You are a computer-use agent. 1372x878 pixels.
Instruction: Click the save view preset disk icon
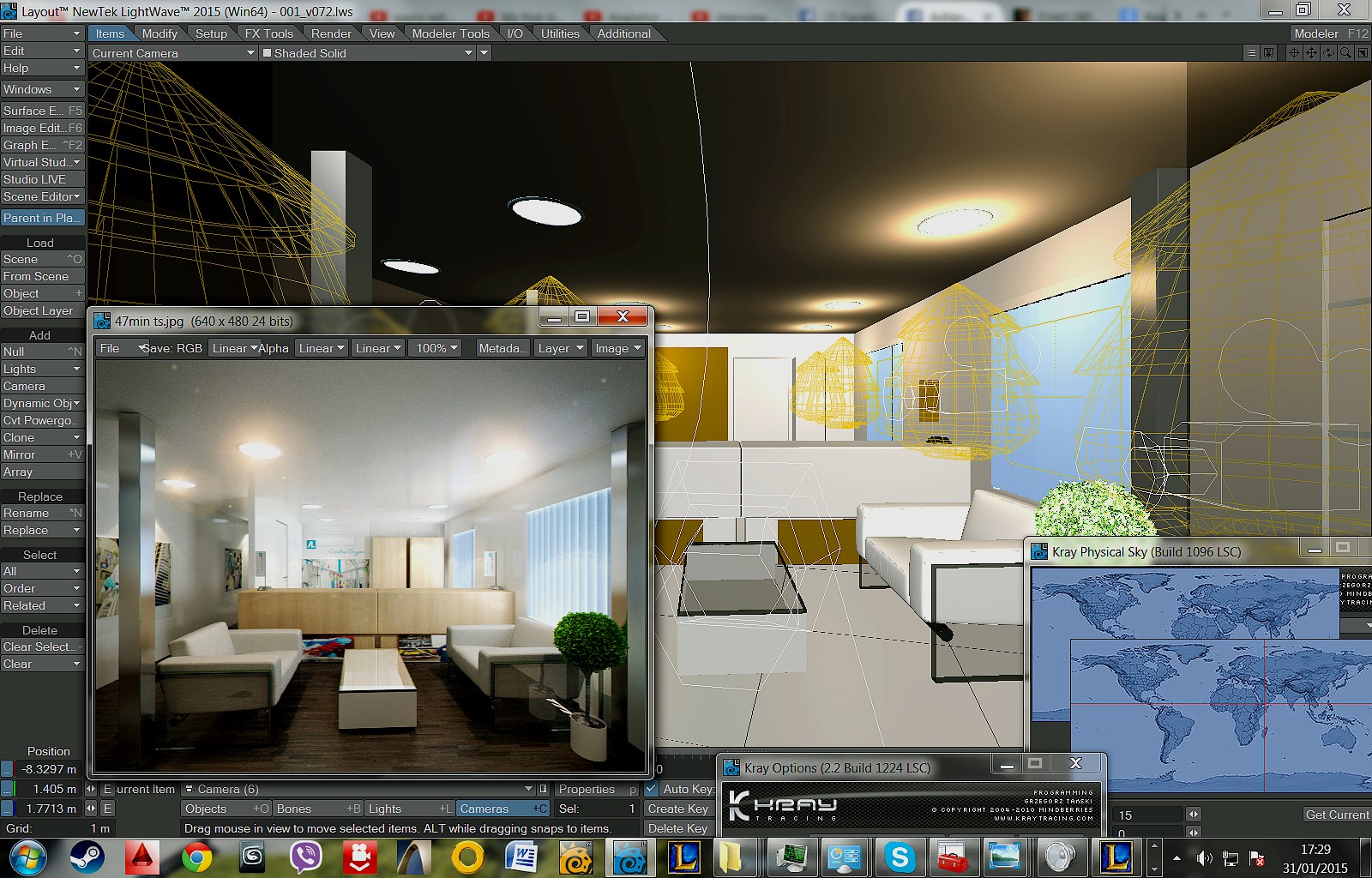[x=1269, y=53]
